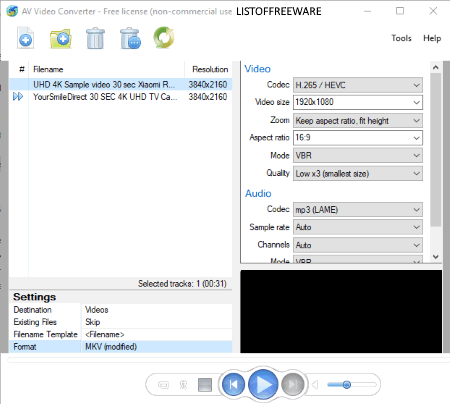450x404 pixels.
Task: Click the settings panel scroll down arrow
Action: [435, 257]
